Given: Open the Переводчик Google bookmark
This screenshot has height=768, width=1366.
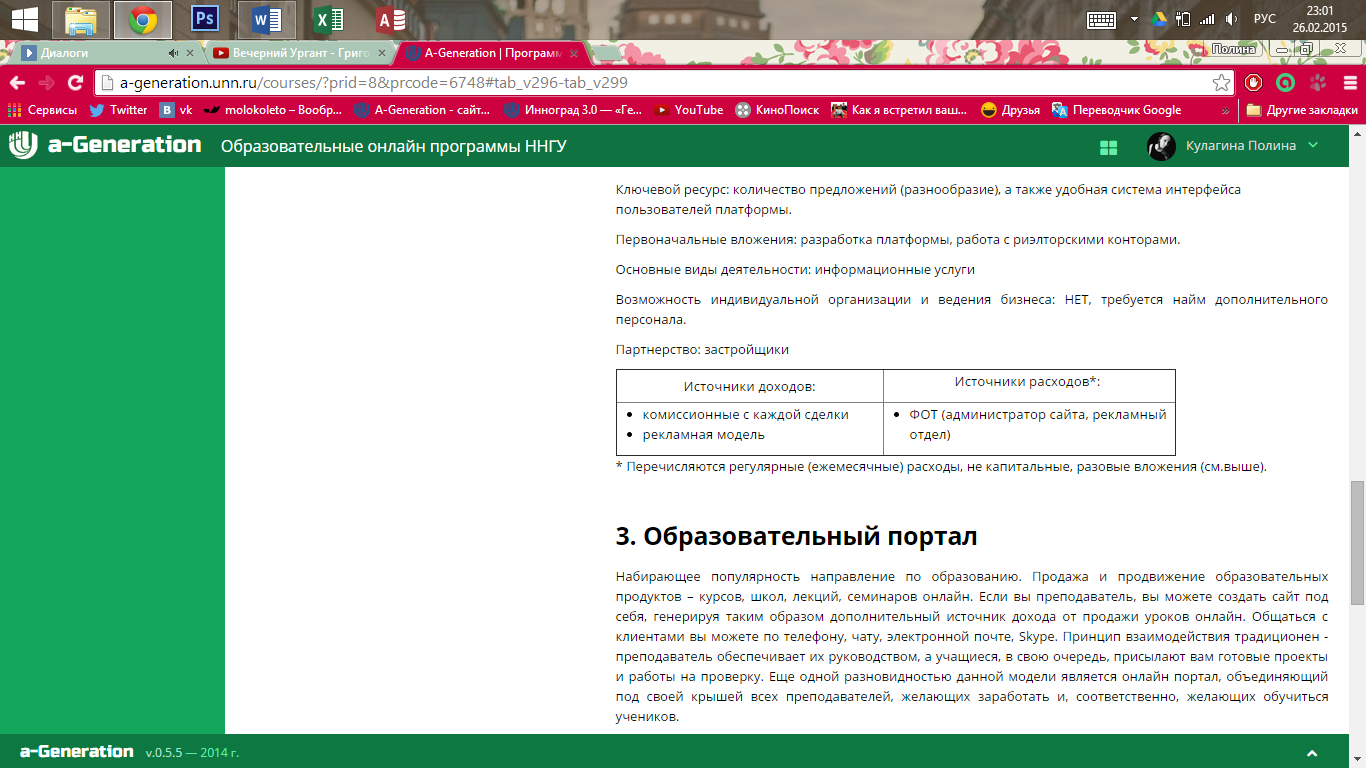Looking at the screenshot, I should pos(1116,110).
